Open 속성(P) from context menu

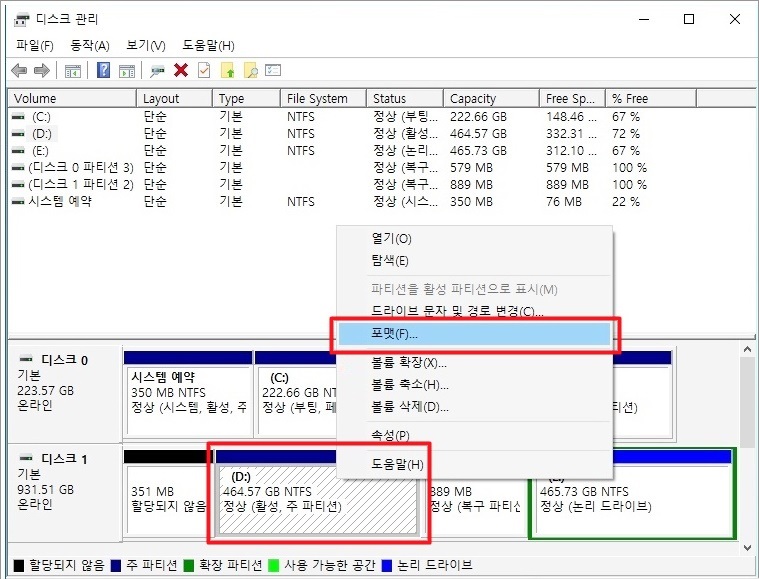coord(475,435)
